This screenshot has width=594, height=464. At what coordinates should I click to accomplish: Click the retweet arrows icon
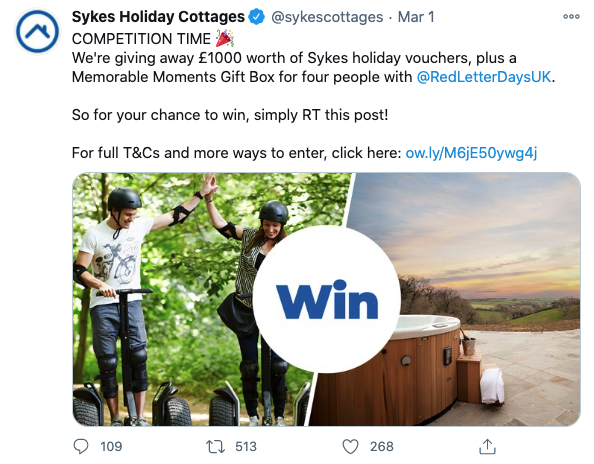(x=215, y=447)
